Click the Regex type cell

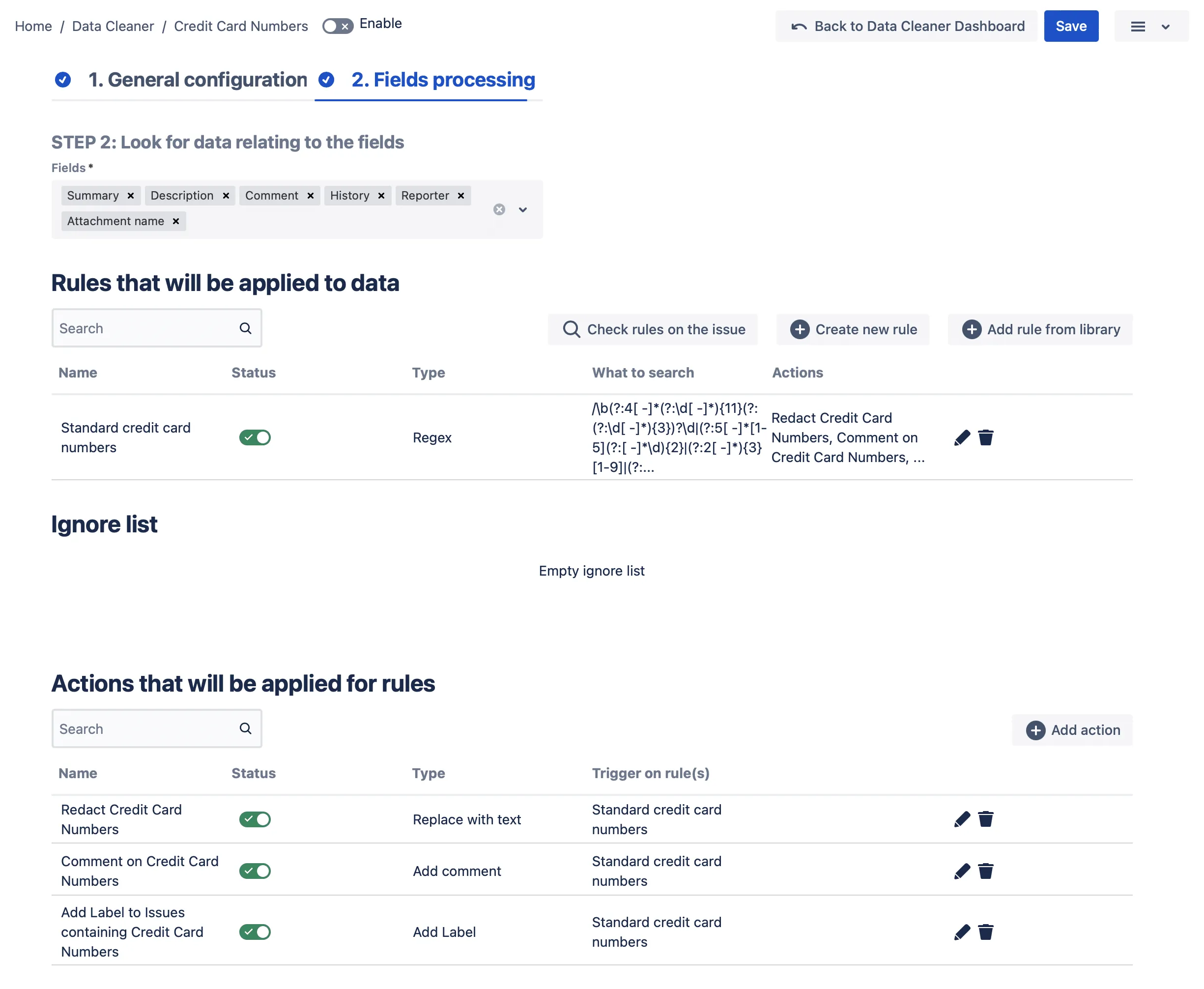pos(432,437)
